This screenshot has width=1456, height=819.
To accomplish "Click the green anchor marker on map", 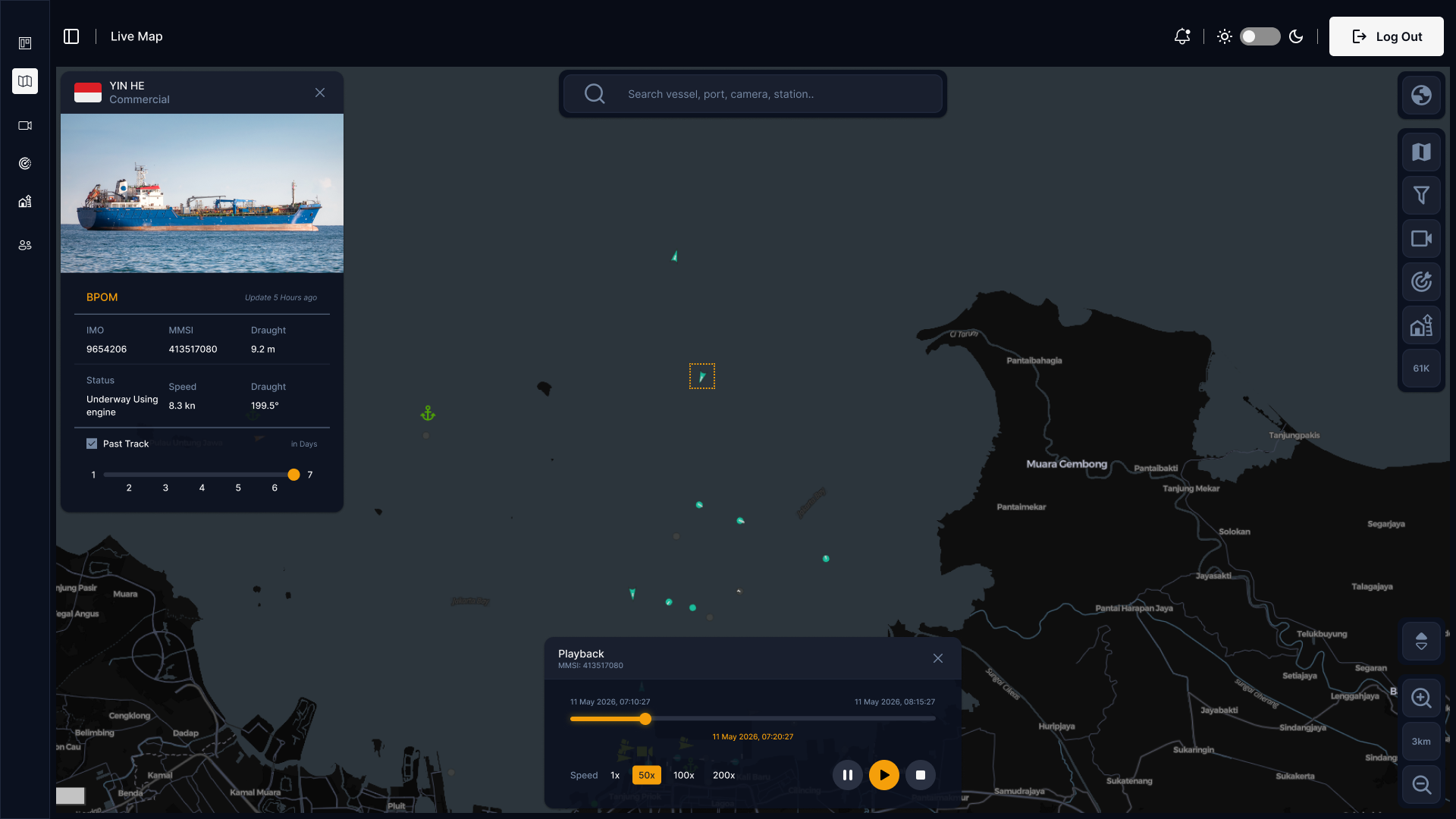I will (428, 413).
